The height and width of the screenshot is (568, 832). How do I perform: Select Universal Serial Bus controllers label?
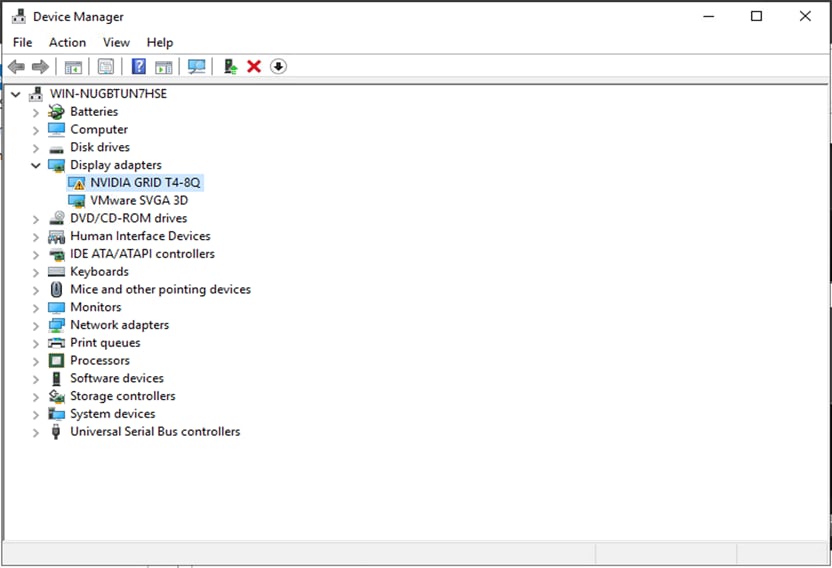pos(155,432)
